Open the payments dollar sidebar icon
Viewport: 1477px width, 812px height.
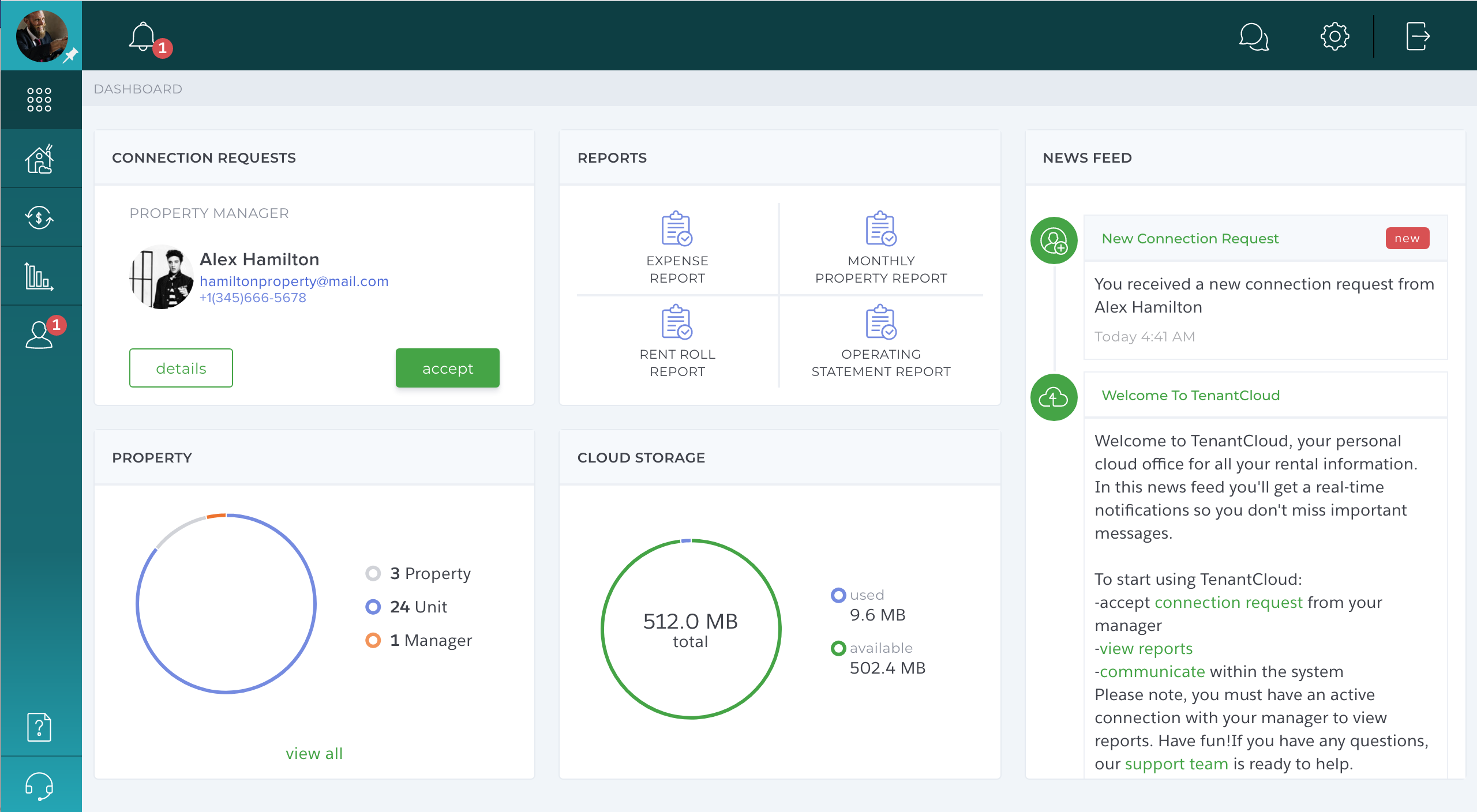click(39, 217)
